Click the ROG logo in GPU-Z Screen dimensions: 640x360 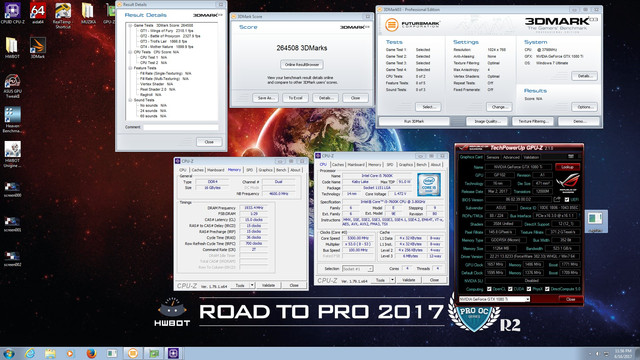click(568, 182)
